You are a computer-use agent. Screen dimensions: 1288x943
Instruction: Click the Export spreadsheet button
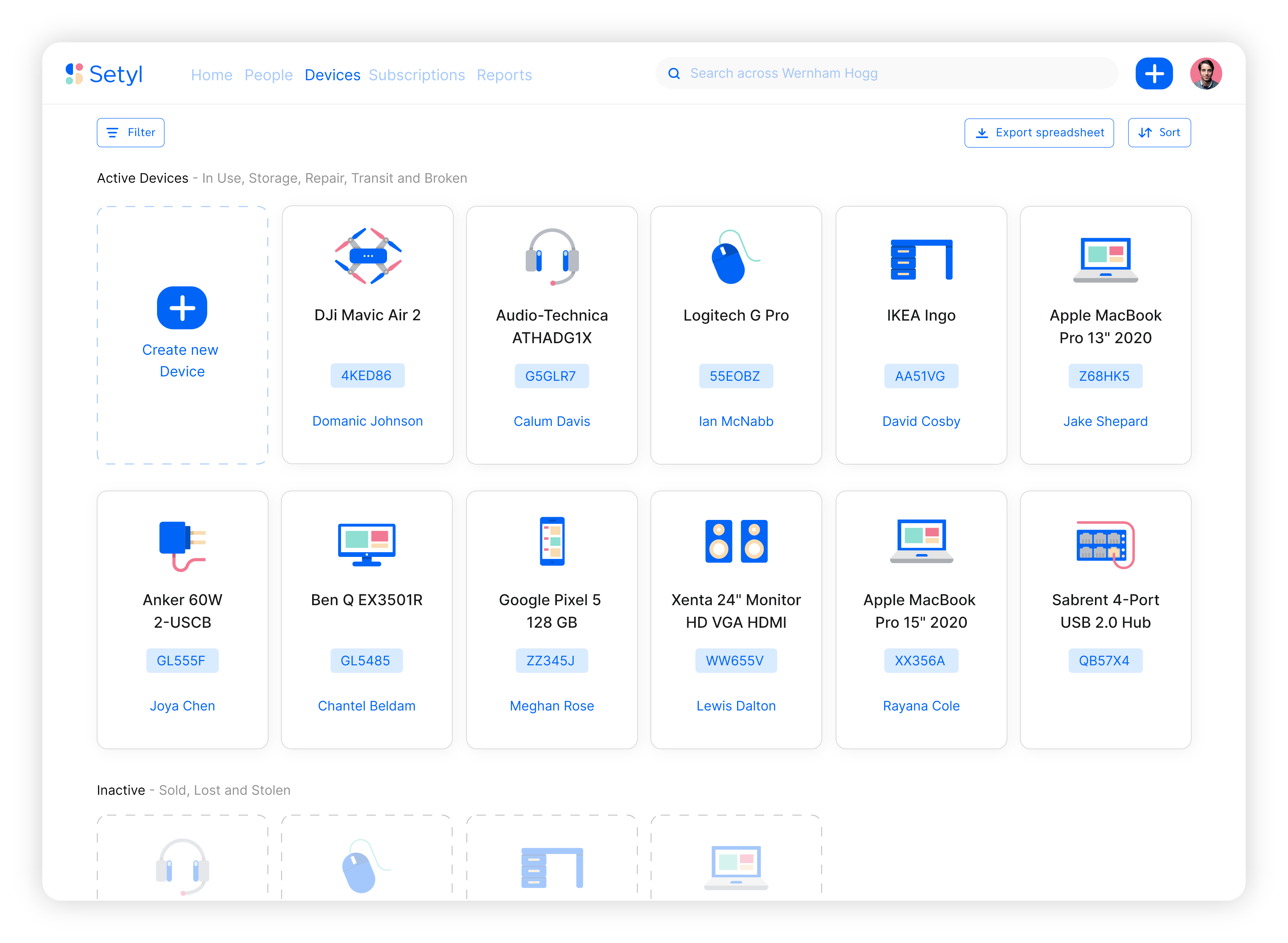coord(1039,133)
